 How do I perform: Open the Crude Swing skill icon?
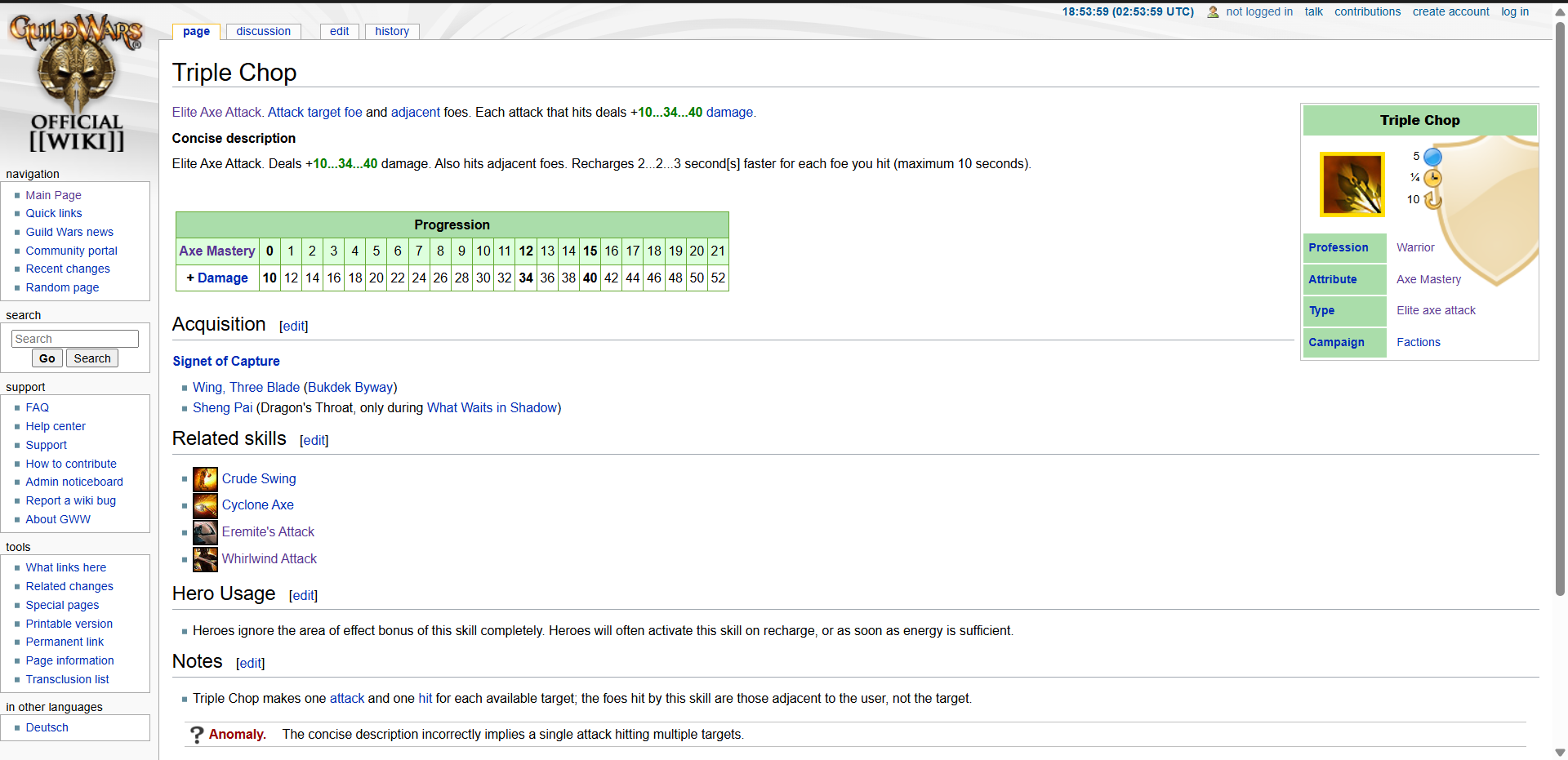pyautogui.click(x=205, y=479)
